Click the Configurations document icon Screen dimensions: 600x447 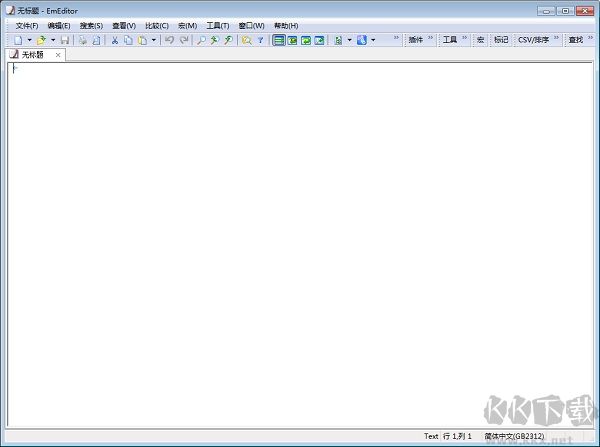pos(338,40)
